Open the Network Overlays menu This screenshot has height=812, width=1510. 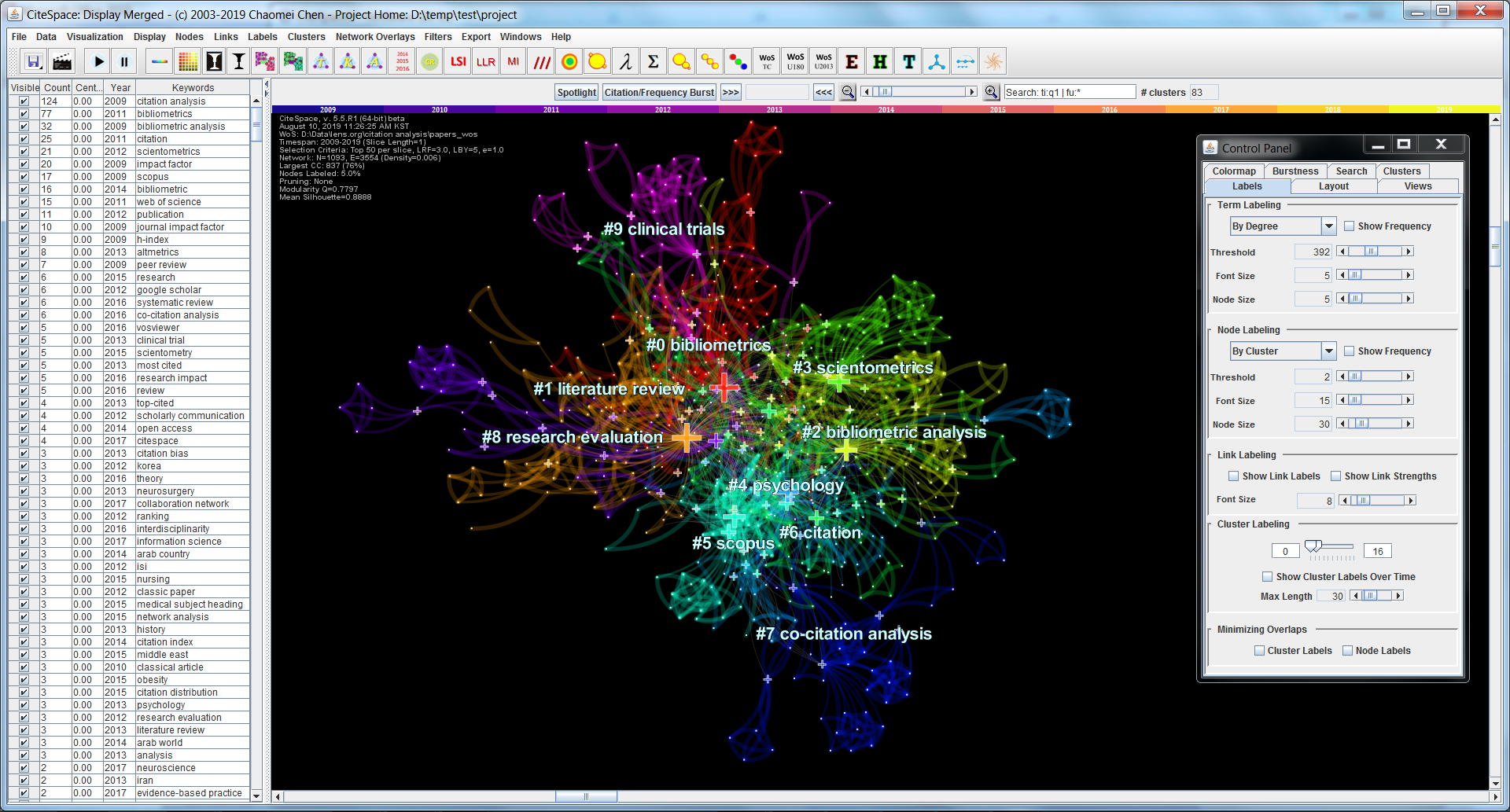[375, 37]
